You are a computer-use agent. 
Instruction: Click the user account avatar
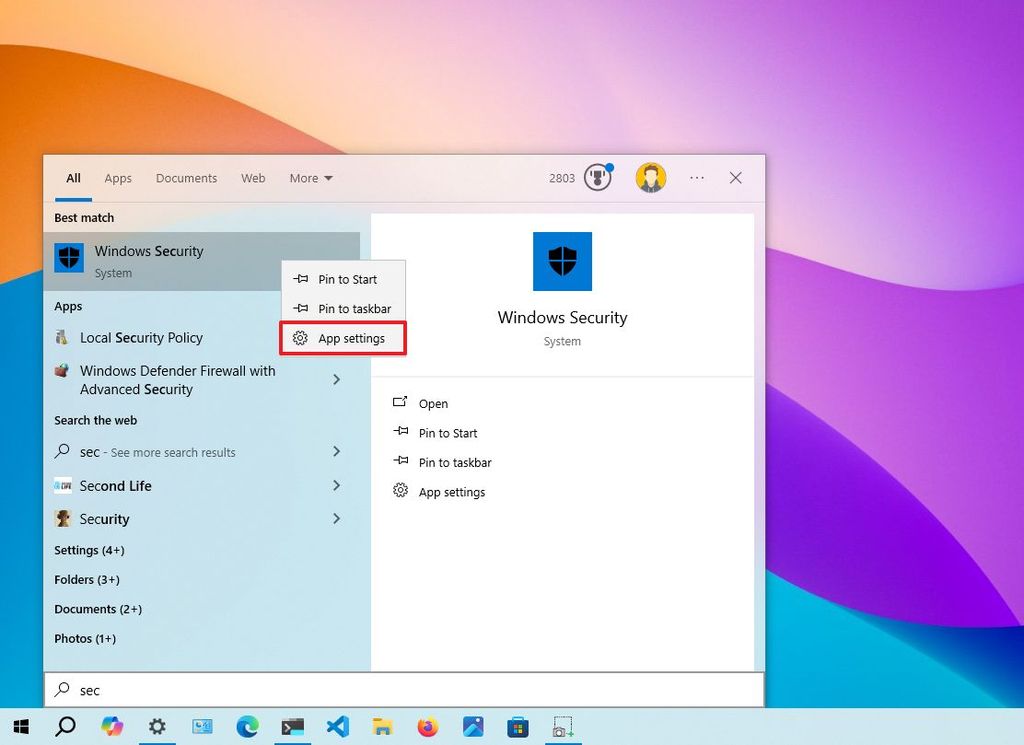(x=651, y=176)
